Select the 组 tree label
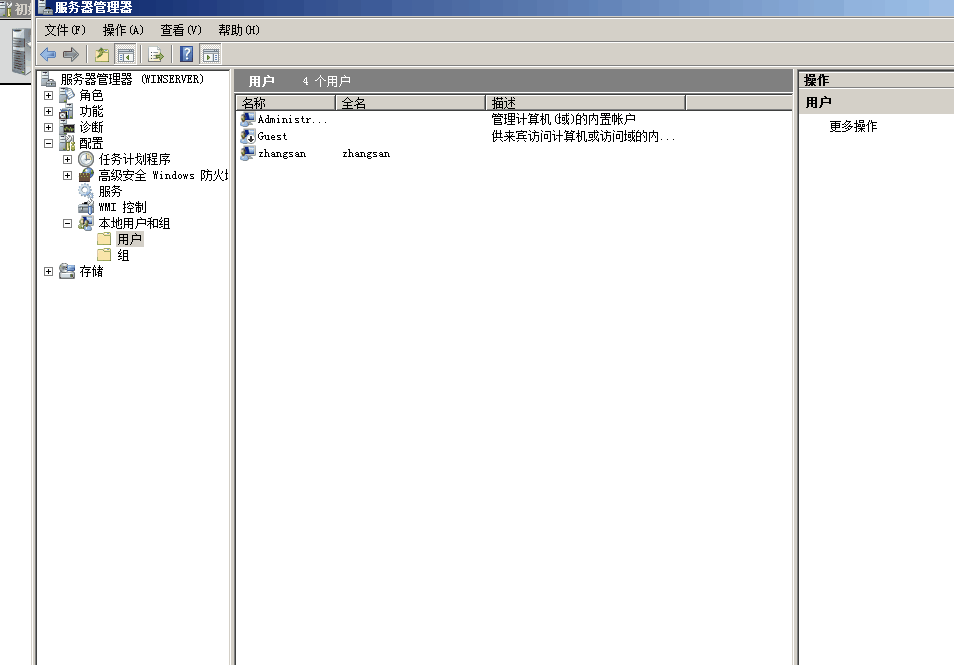This screenshot has width=954, height=665. tap(123, 255)
